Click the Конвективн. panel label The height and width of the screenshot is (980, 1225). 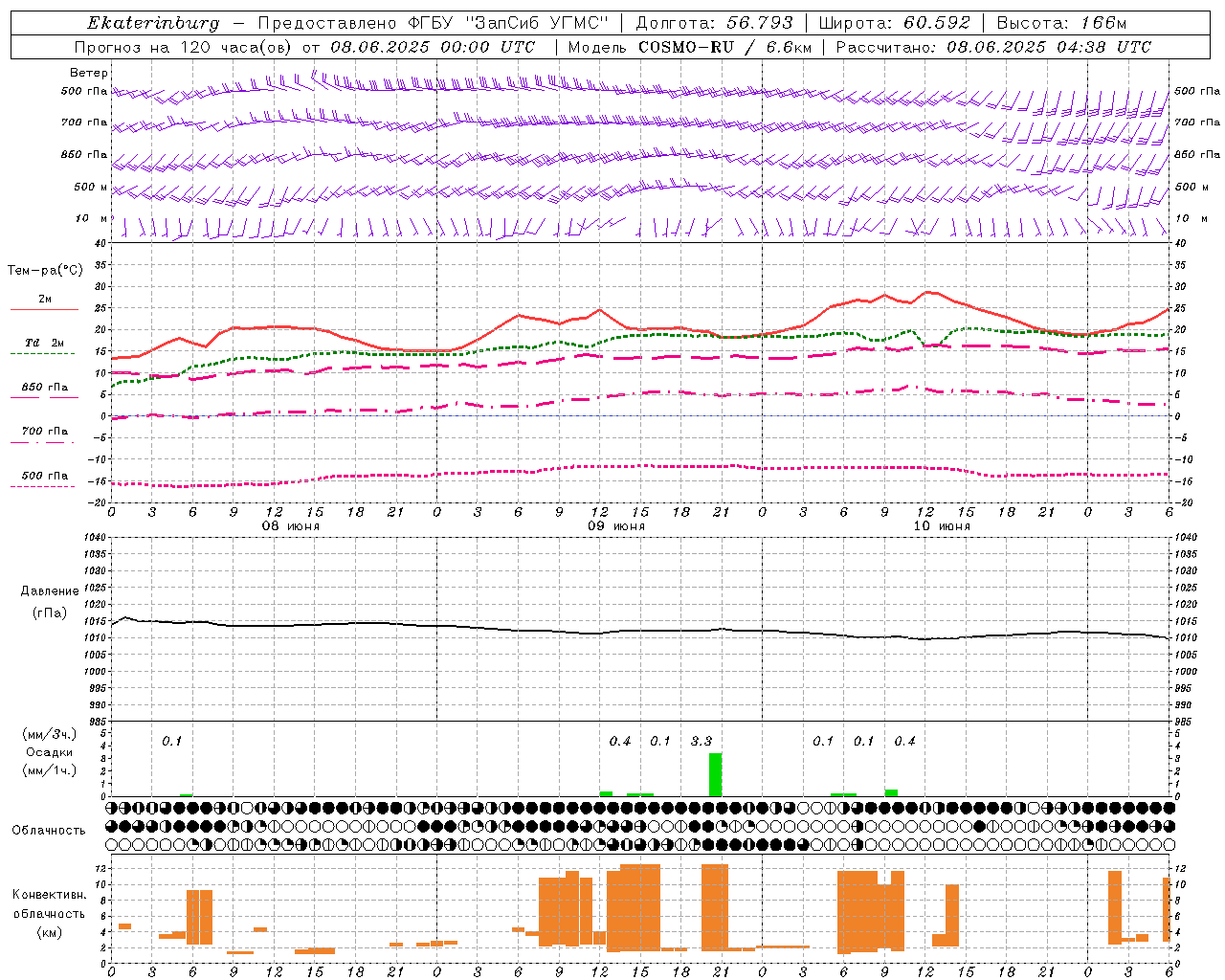50,895
